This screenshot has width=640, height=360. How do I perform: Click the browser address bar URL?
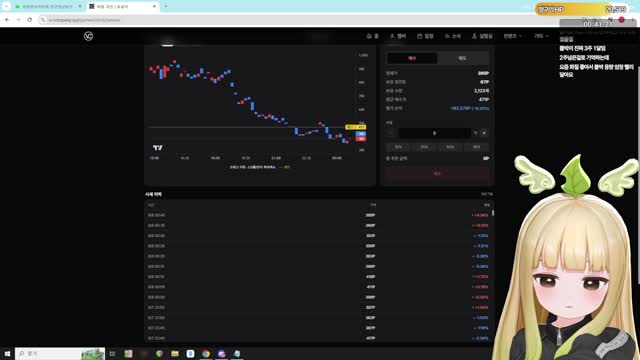coord(84,20)
